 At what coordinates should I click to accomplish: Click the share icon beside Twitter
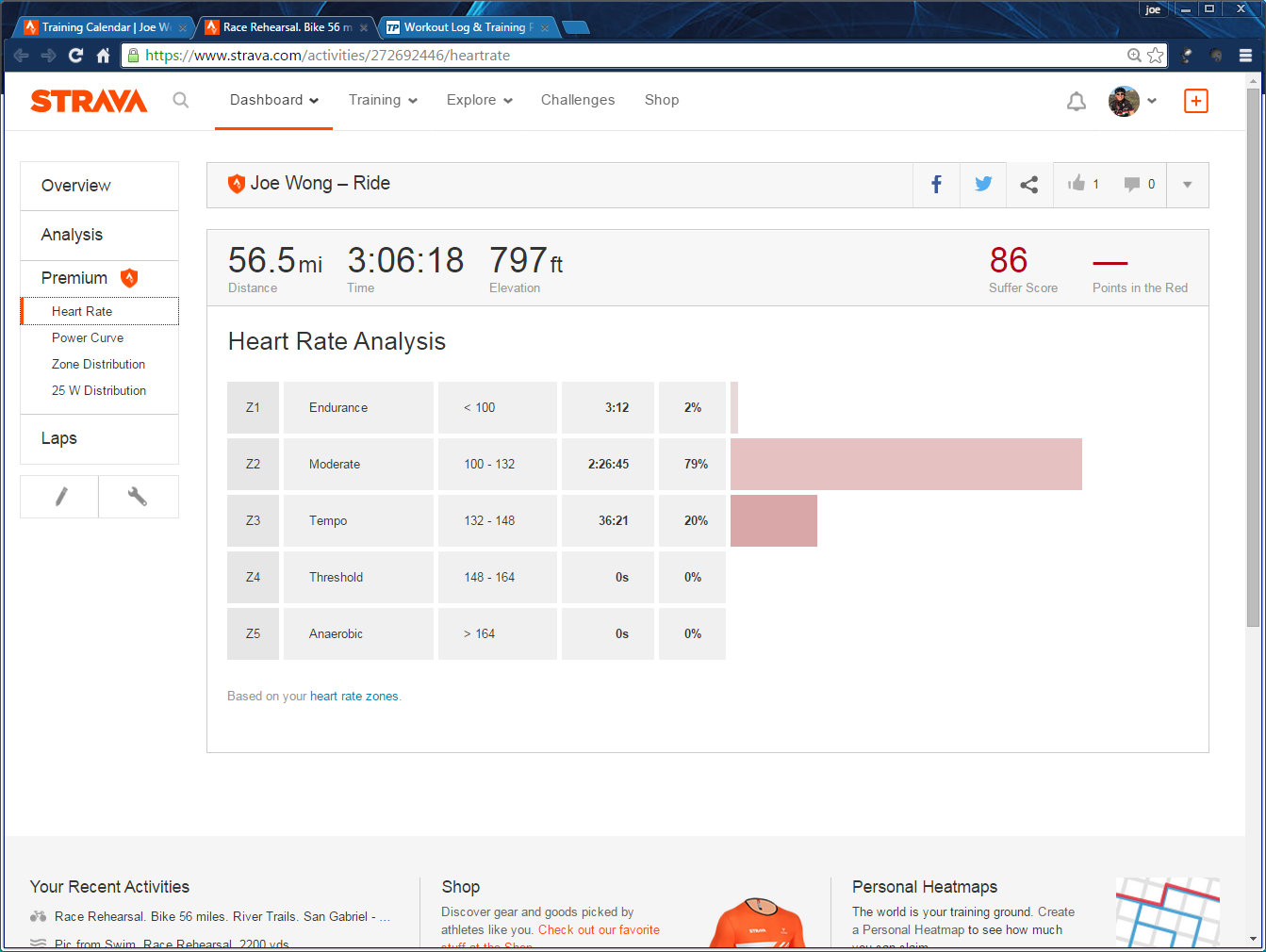click(x=1029, y=185)
